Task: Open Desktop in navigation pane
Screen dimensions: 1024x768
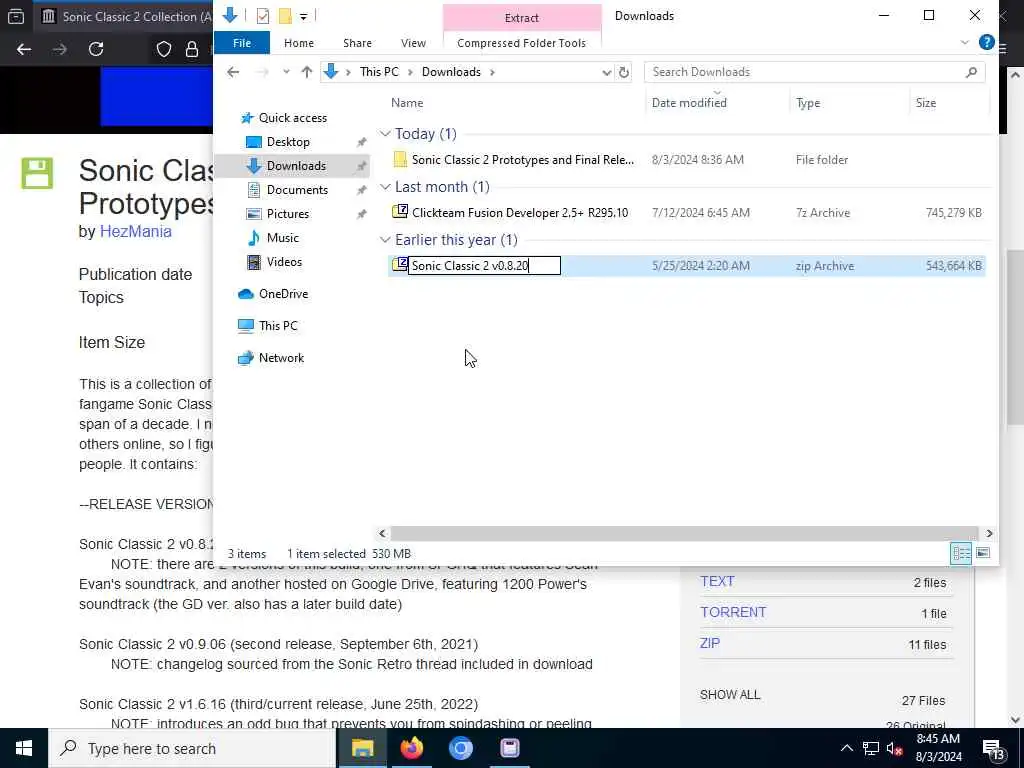Action: 288,142
